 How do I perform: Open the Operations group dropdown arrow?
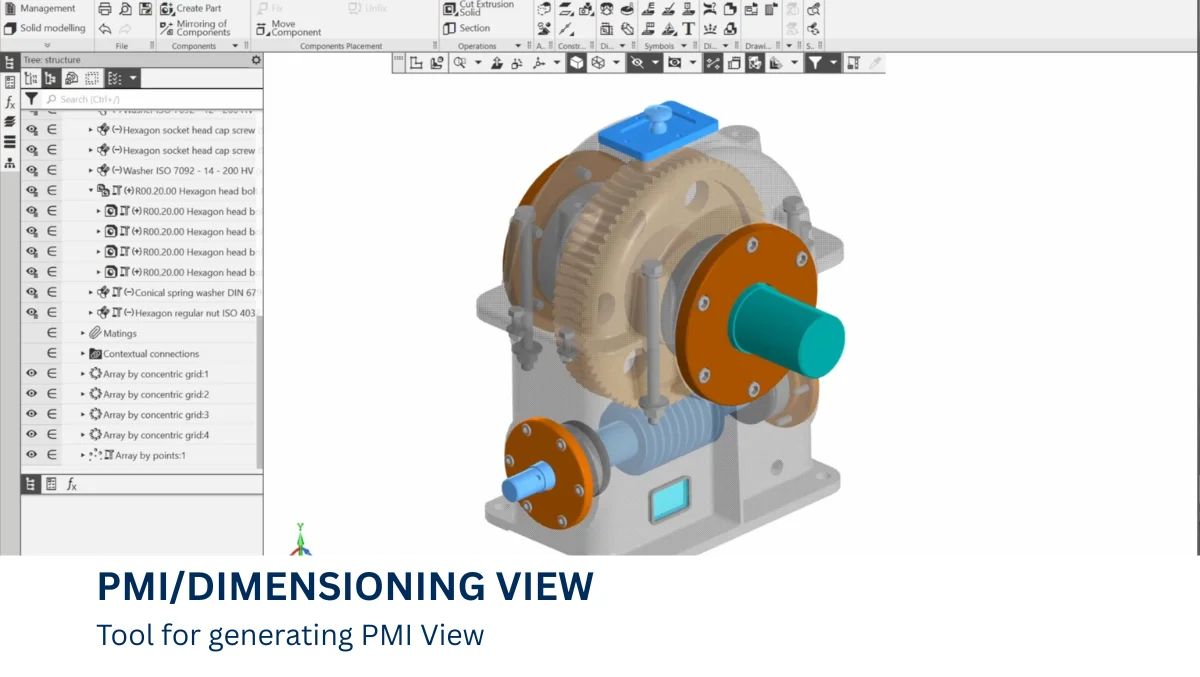point(518,46)
